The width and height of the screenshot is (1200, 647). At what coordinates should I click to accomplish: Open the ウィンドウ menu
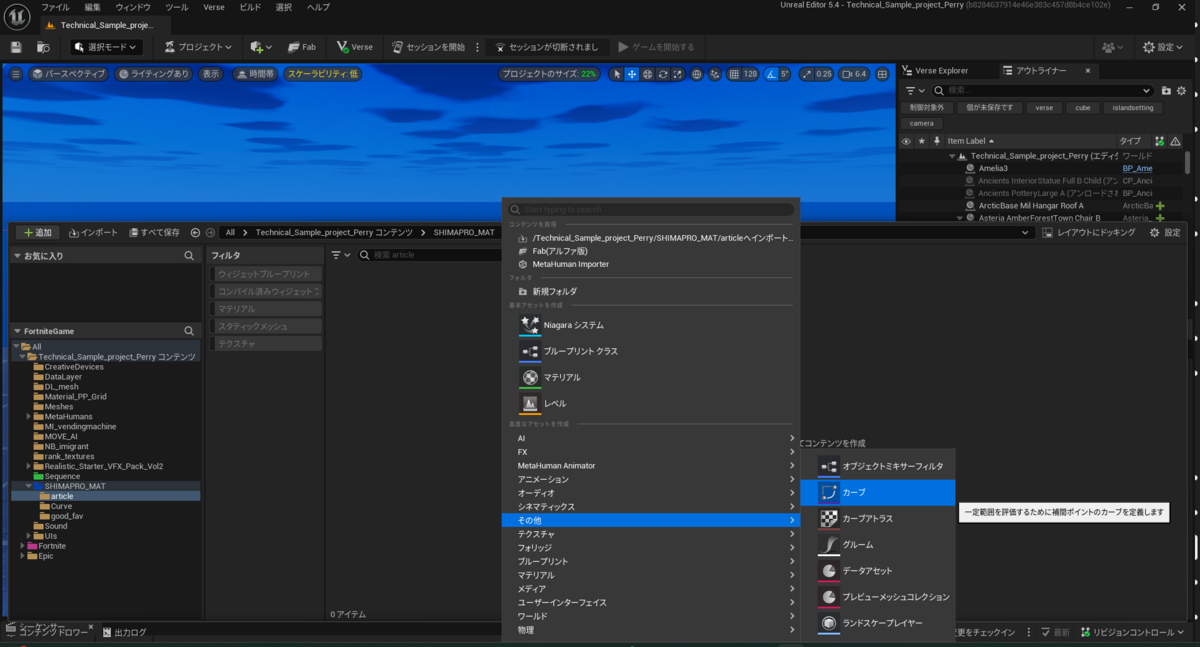point(133,7)
